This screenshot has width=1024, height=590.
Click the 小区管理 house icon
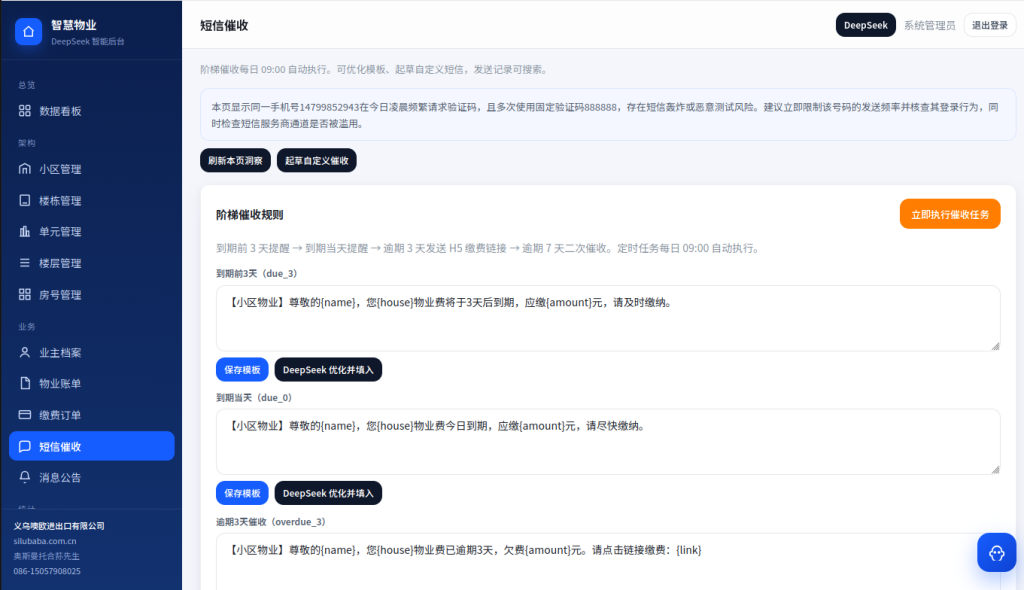(25, 169)
